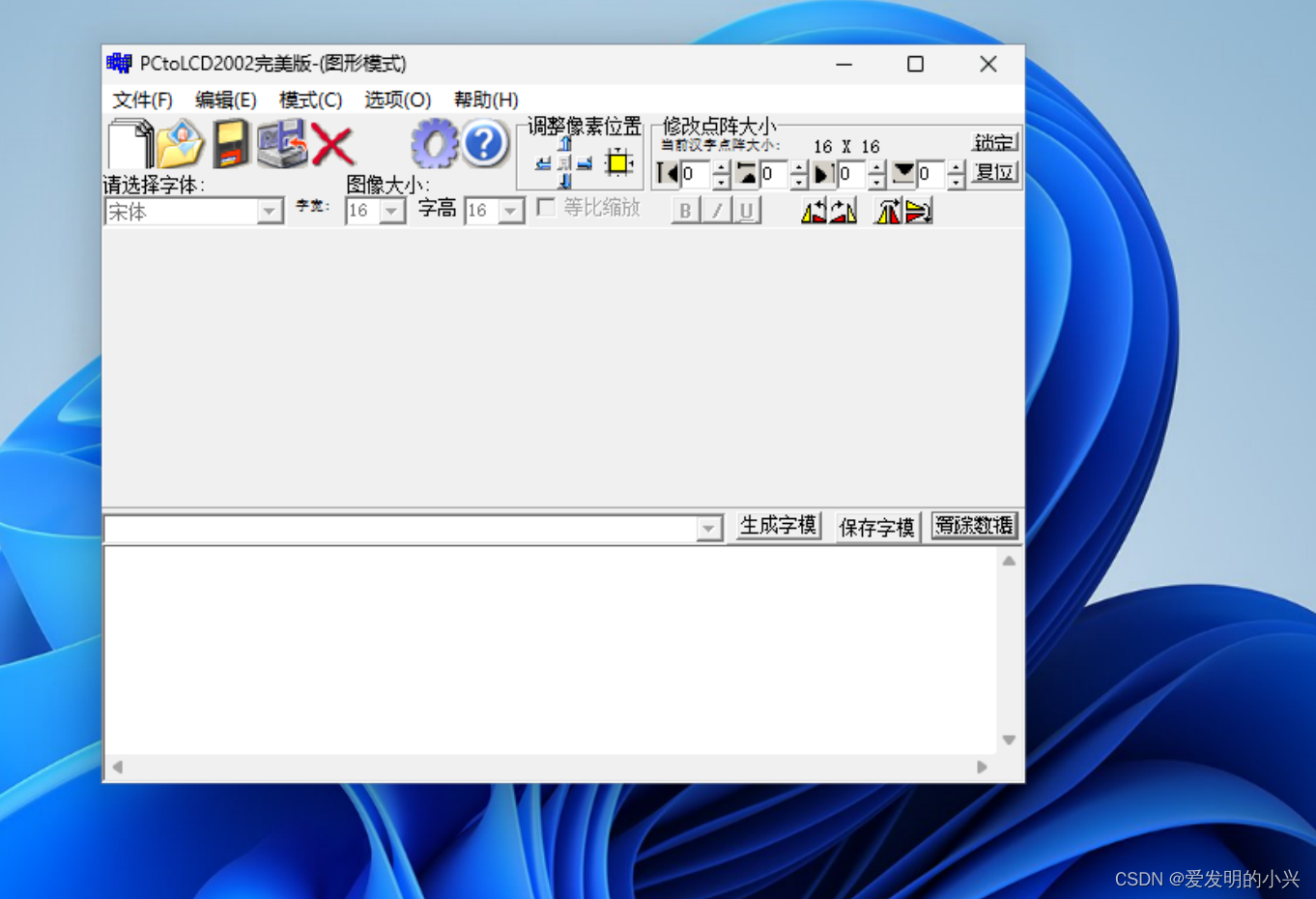This screenshot has width=1316, height=899.
Task: Toggle the 等比缩放 checkbox
Action: point(547,208)
